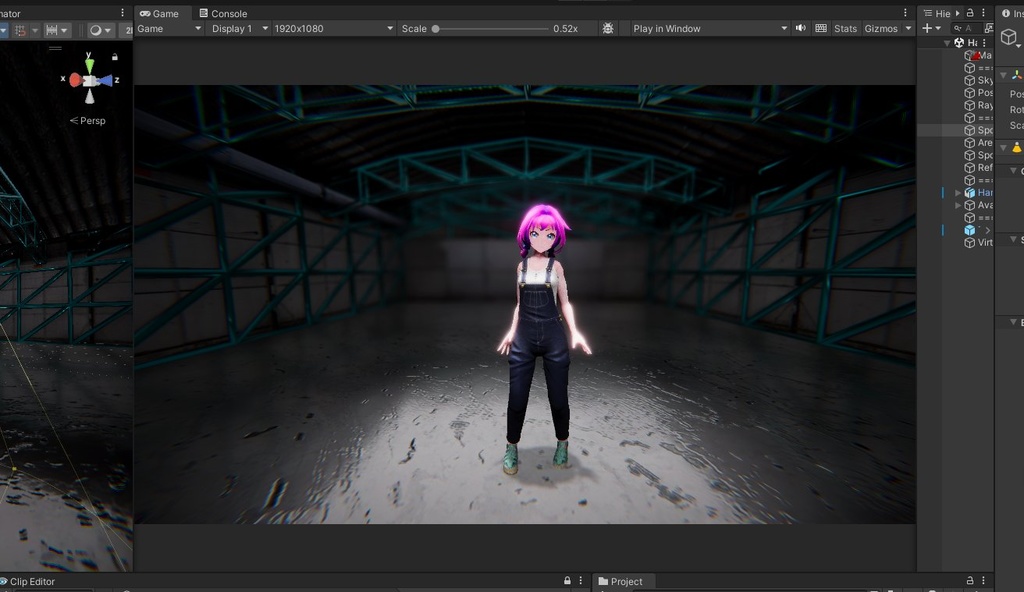
Task: Click the scene gizmo green Y axis cone
Action: (x=90, y=66)
